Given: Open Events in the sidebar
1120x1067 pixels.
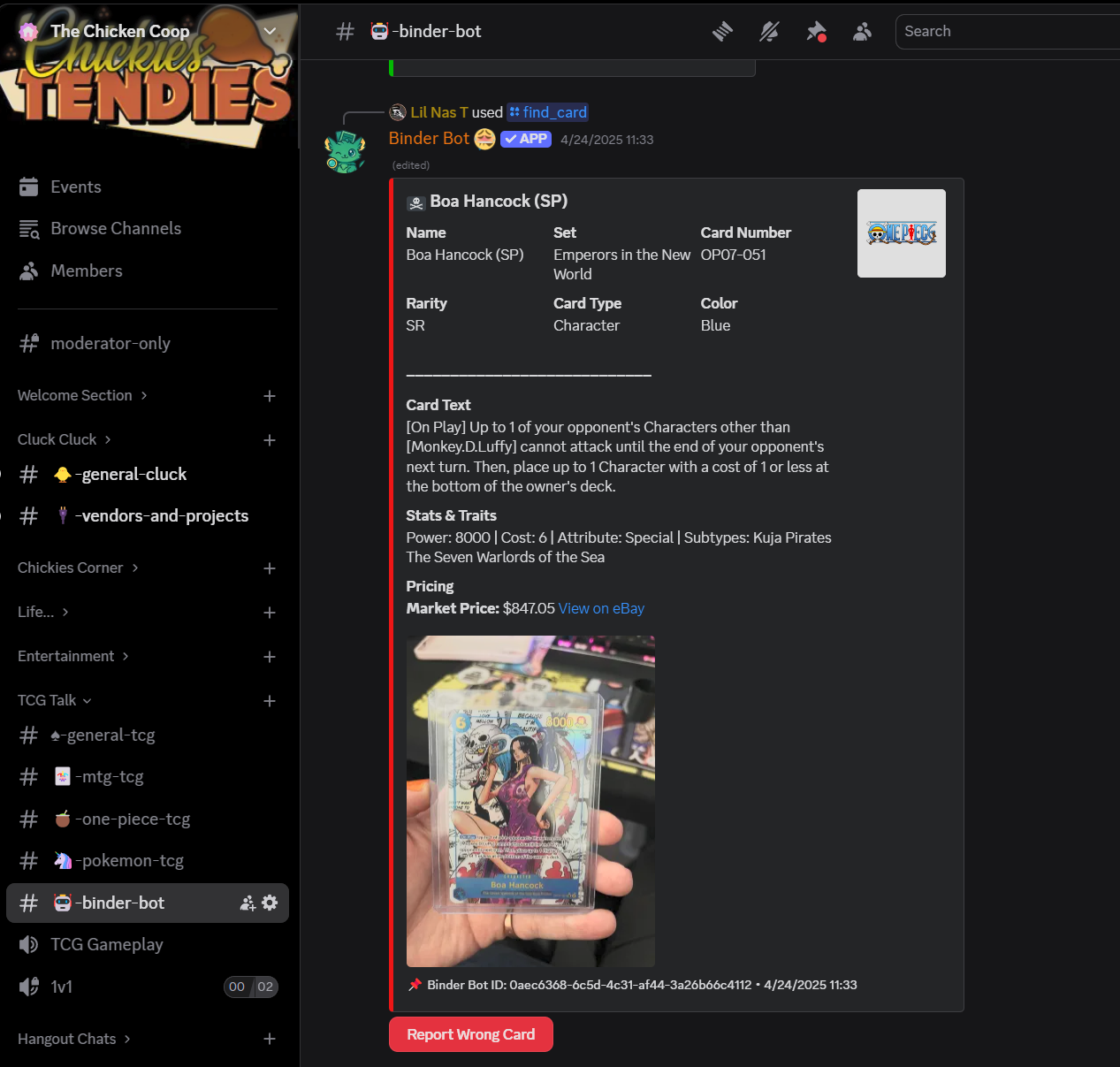Looking at the screenshot, I should click(148, 187).
